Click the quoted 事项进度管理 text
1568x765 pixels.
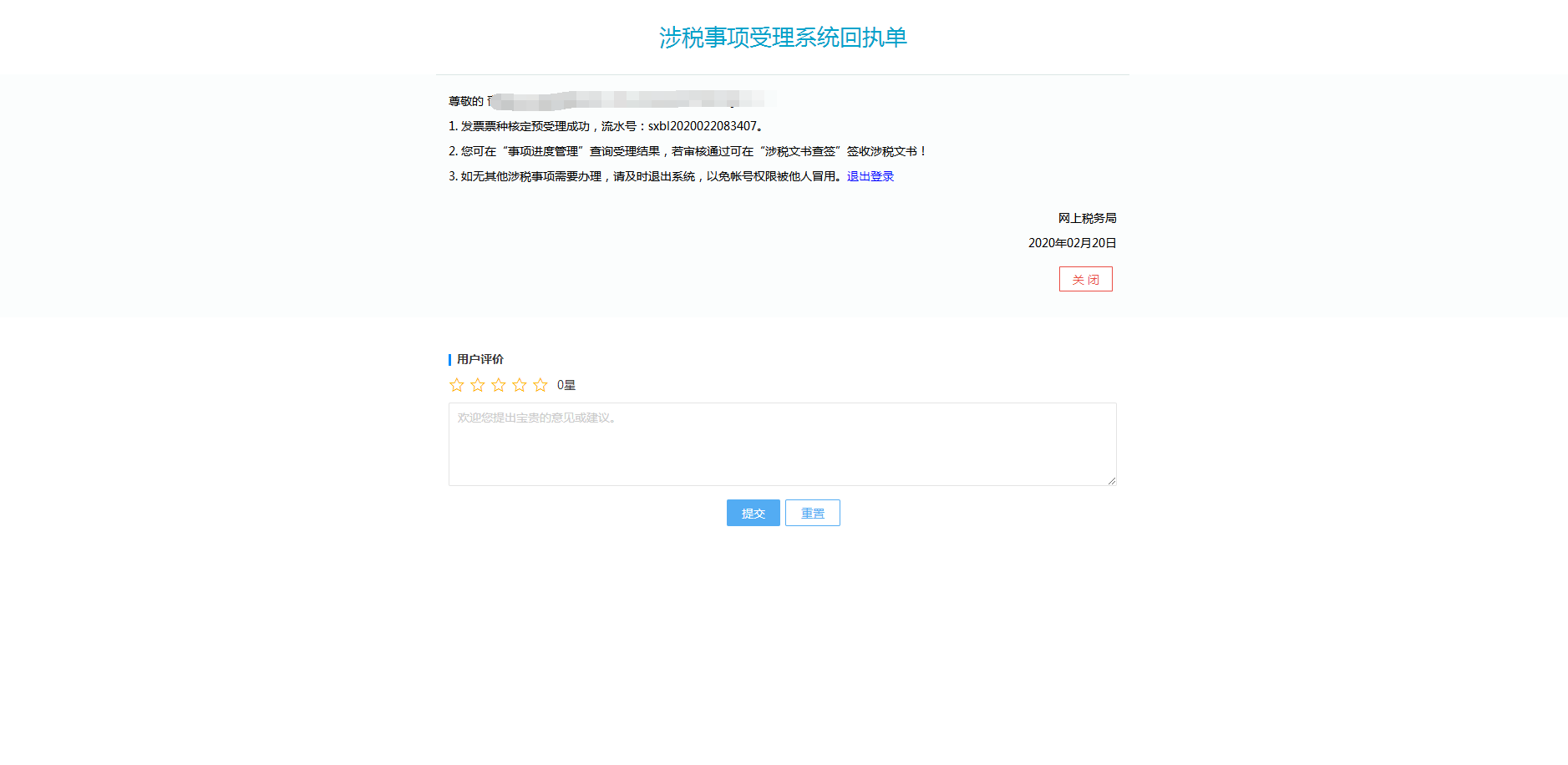543,151
